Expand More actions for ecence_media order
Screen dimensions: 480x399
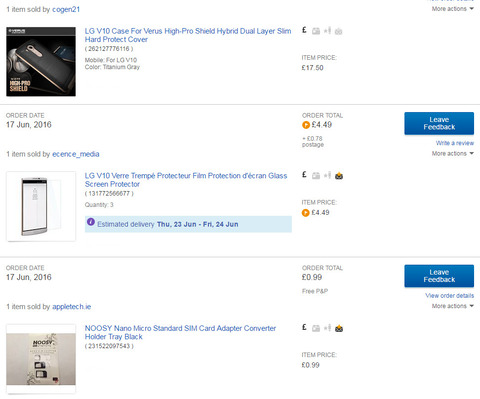[452, 154]
